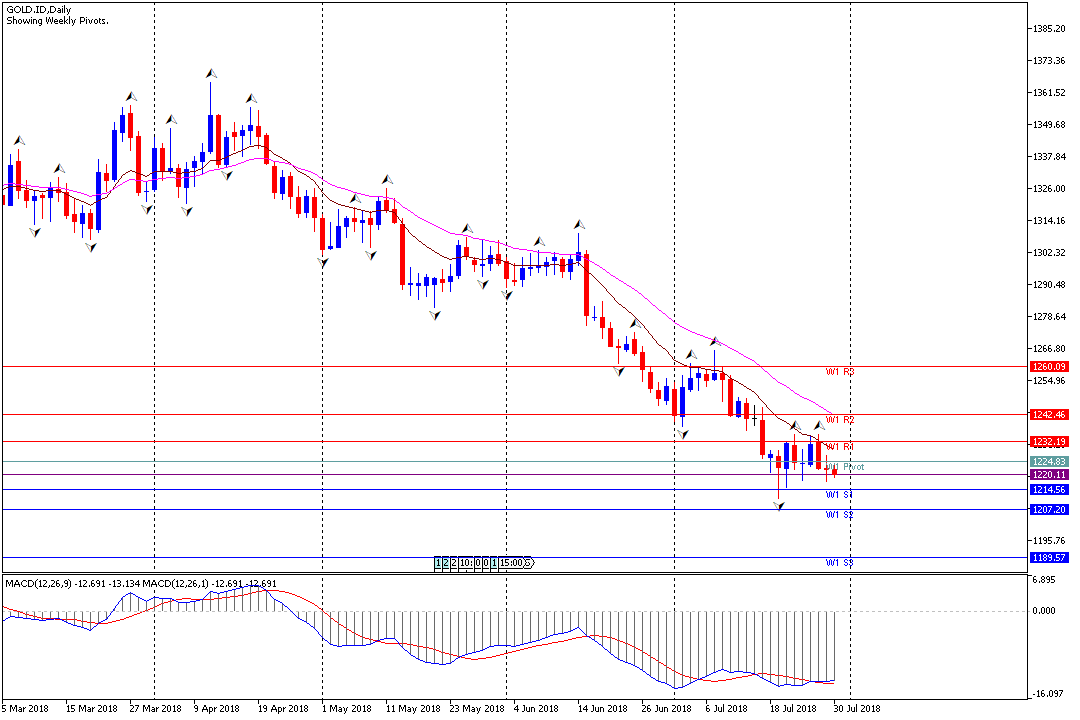Click the 4 Jun 2018 date label
The image size is (1080, 720).
point(536,709)
